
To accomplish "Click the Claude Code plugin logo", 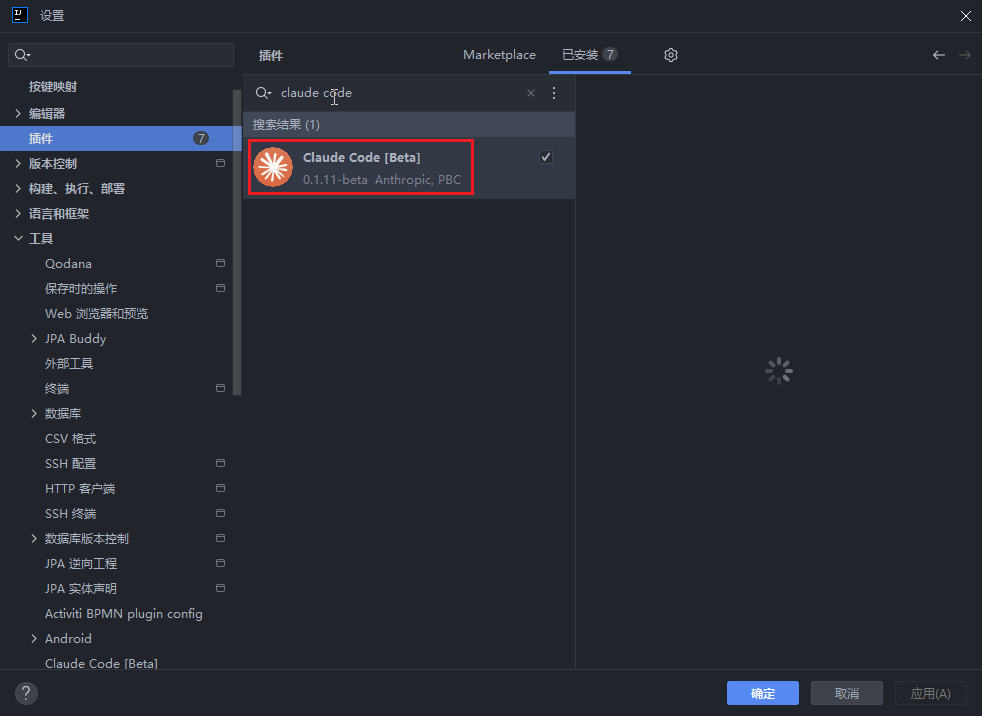I will 273,167.
